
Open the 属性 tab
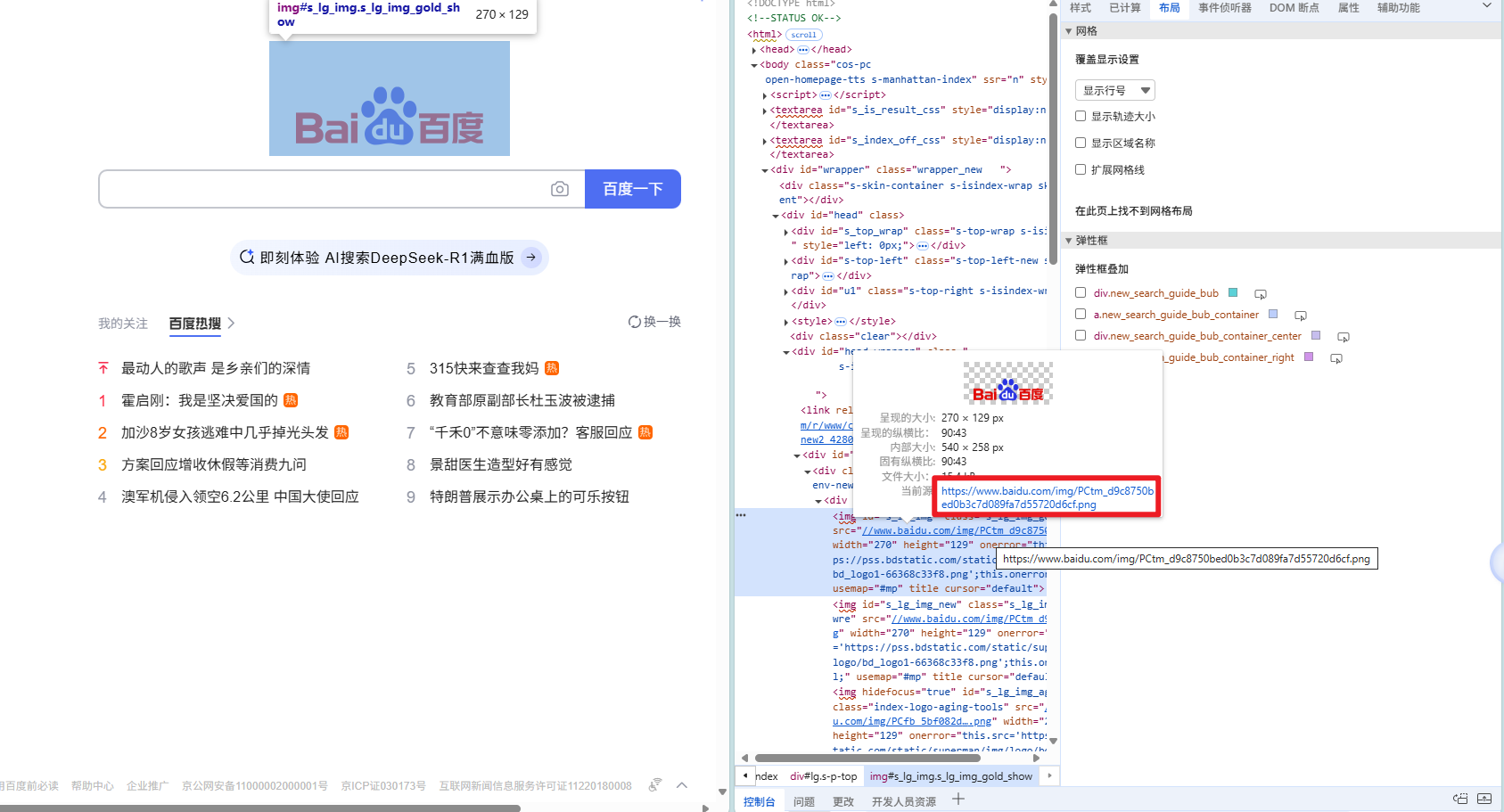pos(1349,7)
